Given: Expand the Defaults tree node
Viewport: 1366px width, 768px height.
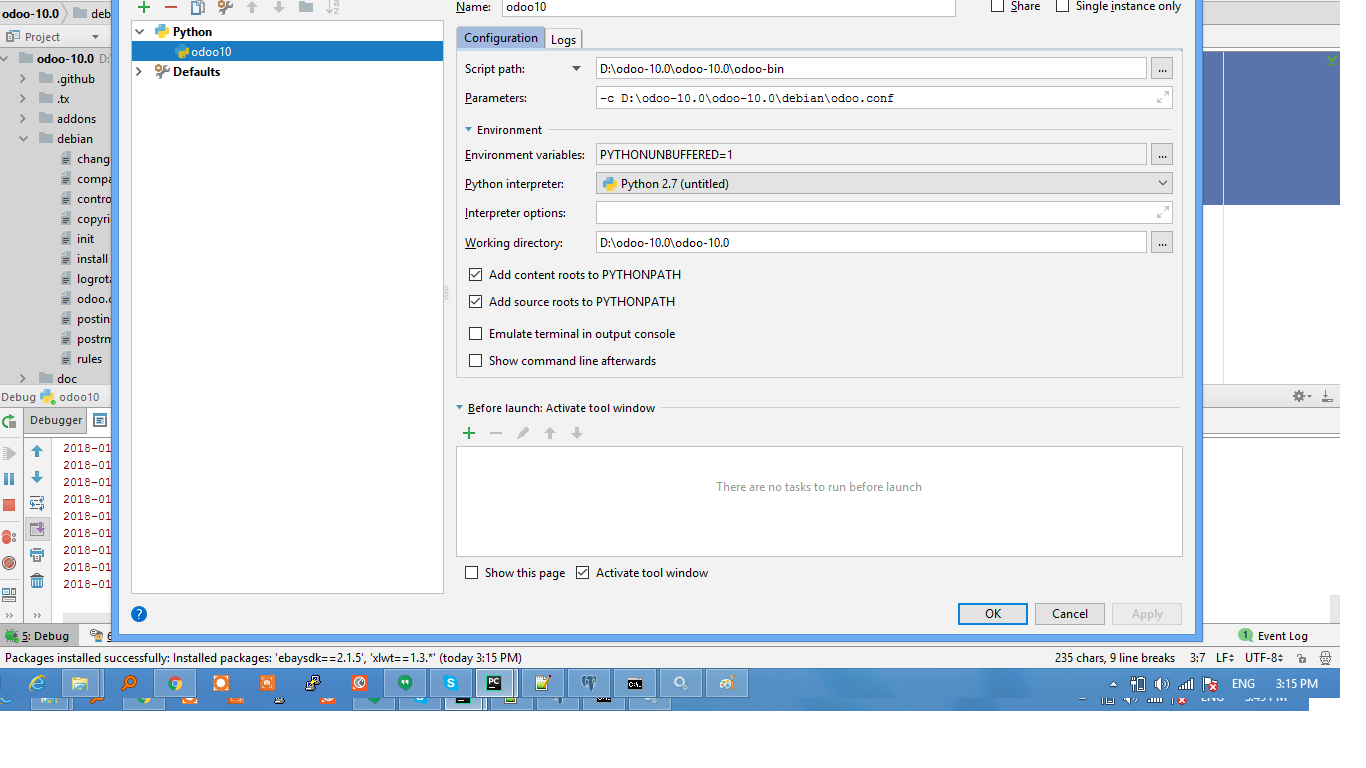Looking at the screenshot, I should pyautogui.click(x=140, y=72).
